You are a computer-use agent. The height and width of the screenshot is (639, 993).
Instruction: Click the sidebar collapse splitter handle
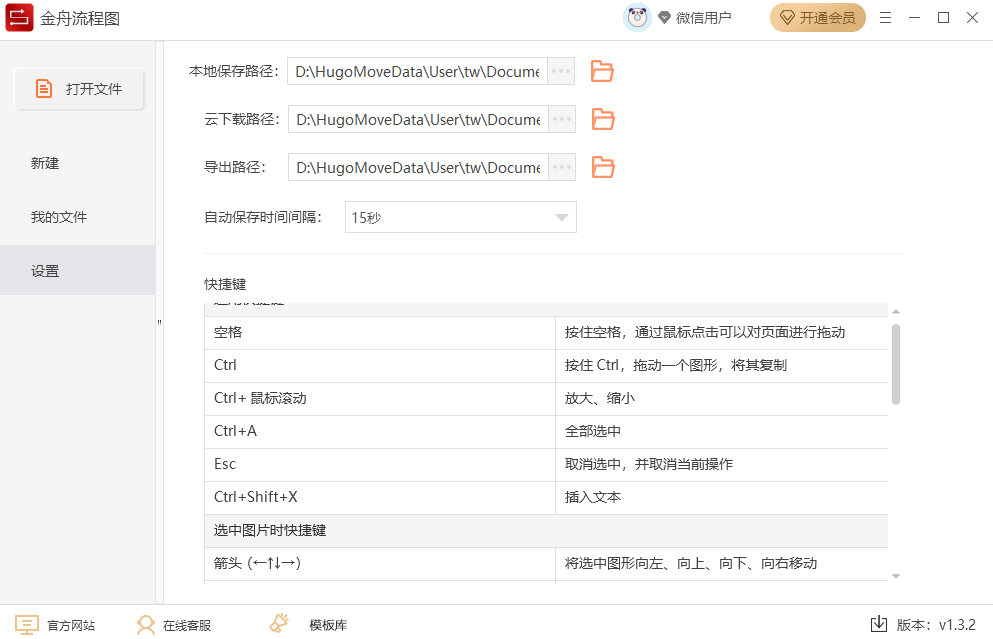coord(160,322)
